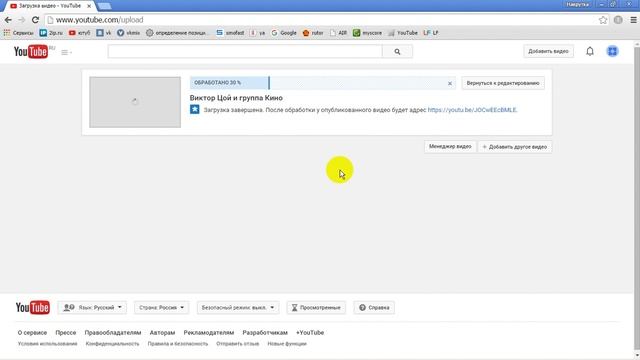
Task: Open the 2ip.ru bookmark
Action: point(51,33)
